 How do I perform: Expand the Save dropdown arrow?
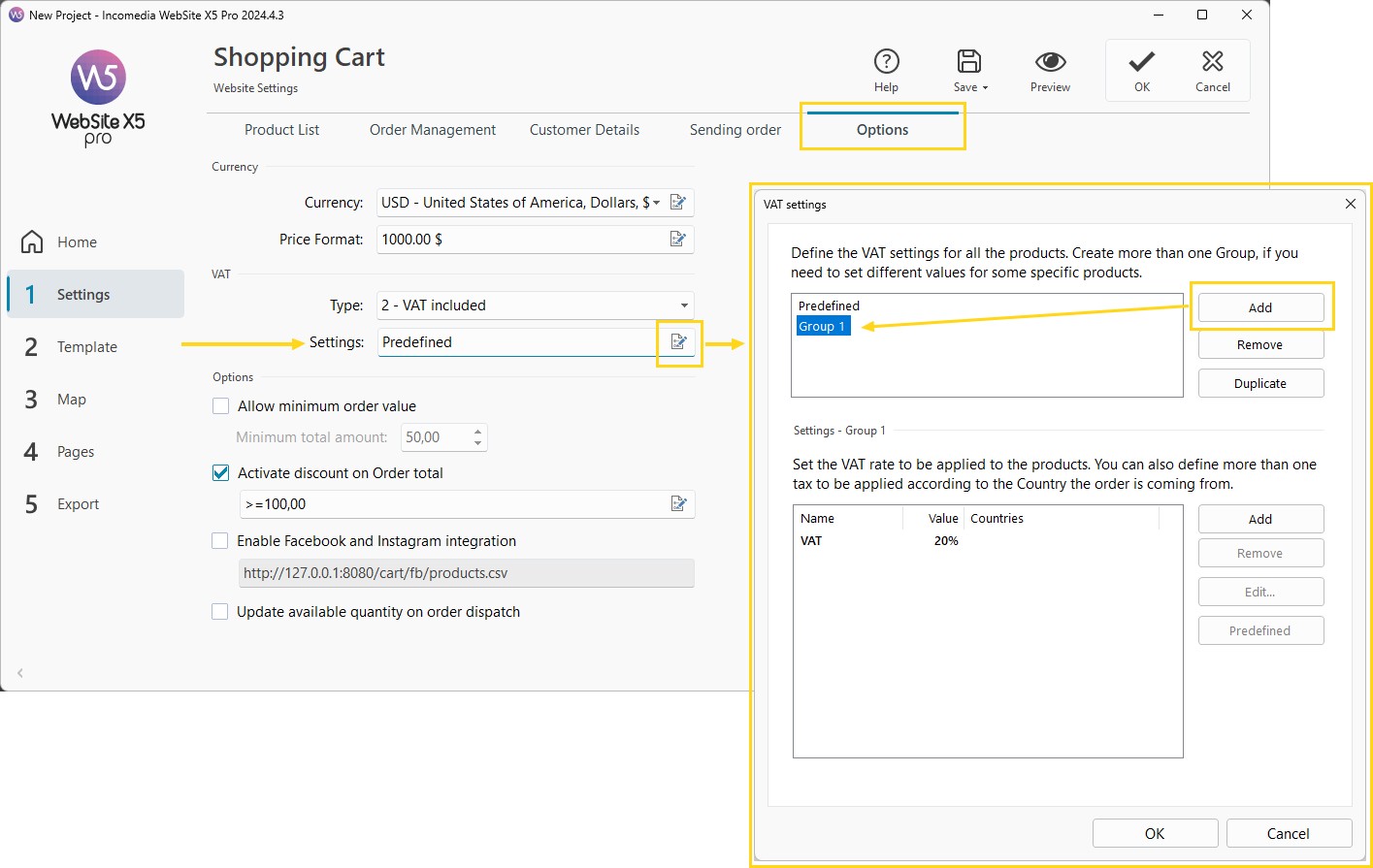pyautogui.click(x=985, y=87)
